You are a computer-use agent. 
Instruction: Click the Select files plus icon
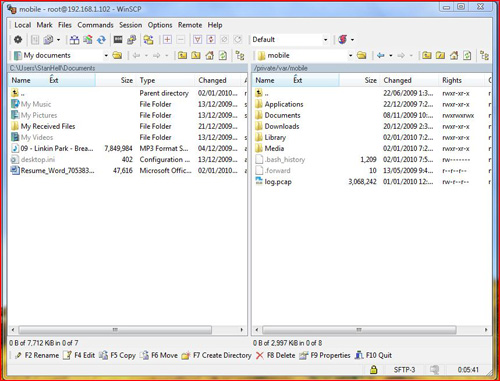167,40
